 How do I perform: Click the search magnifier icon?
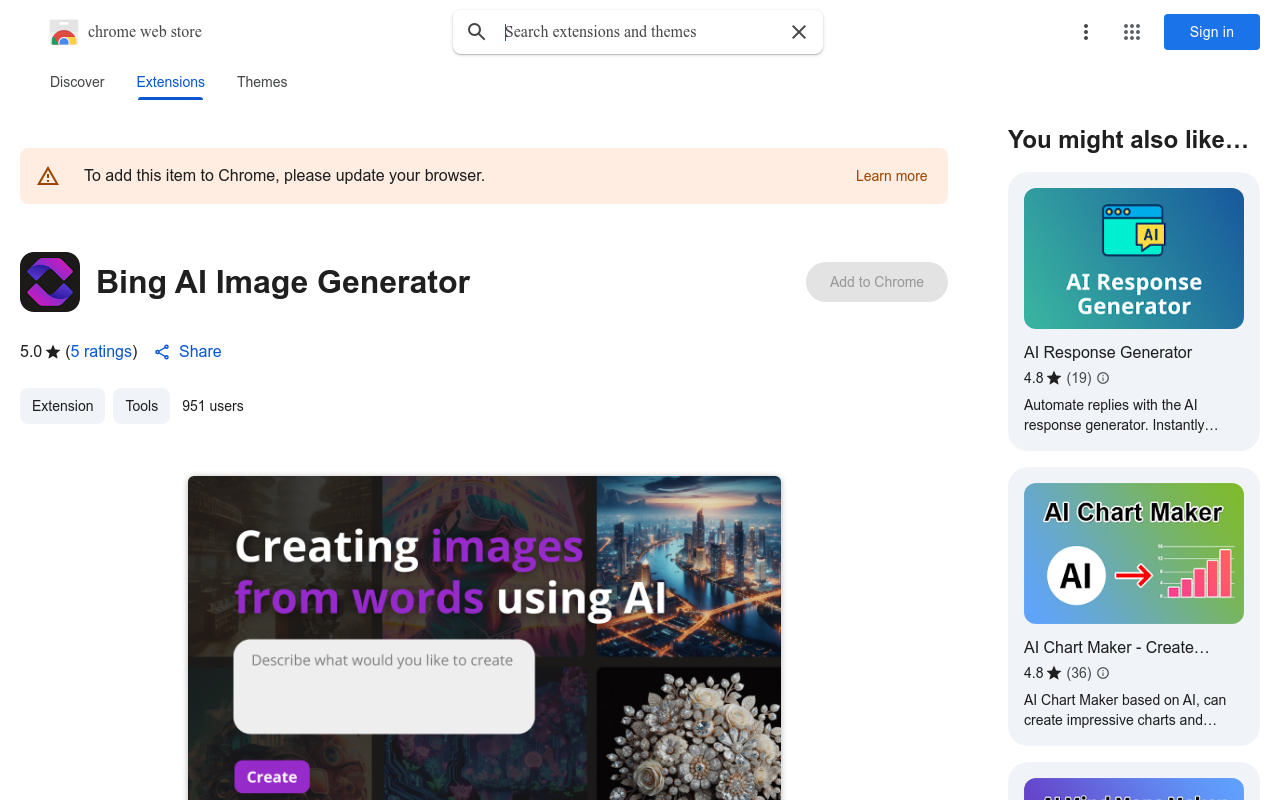coord(477,32)
